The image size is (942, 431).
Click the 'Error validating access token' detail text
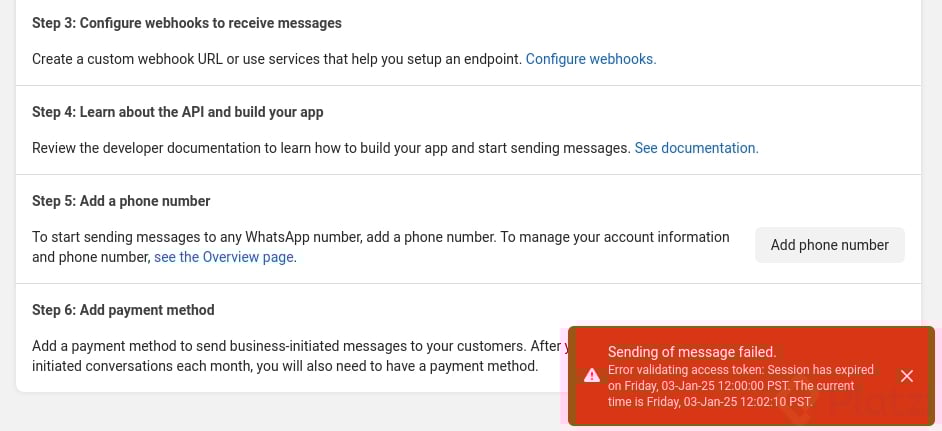click(x=740, y=370)
